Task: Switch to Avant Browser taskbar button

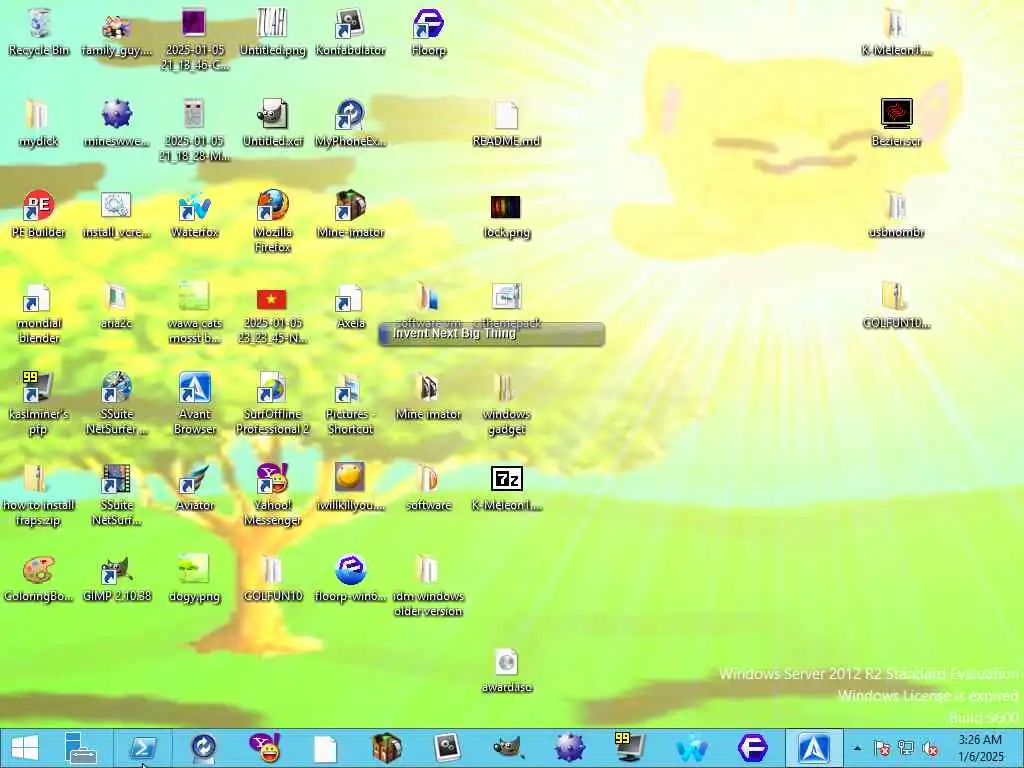Action: [814, 748]
